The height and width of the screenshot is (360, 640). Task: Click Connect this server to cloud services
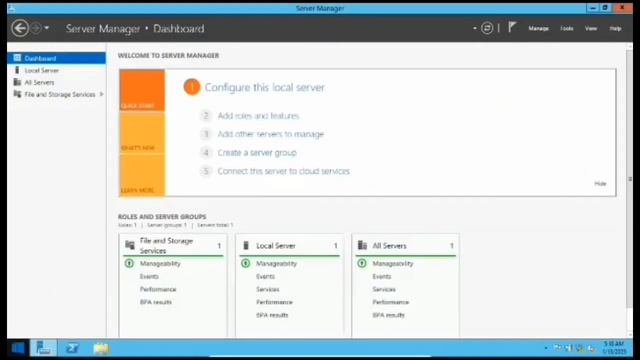point(284,171)
